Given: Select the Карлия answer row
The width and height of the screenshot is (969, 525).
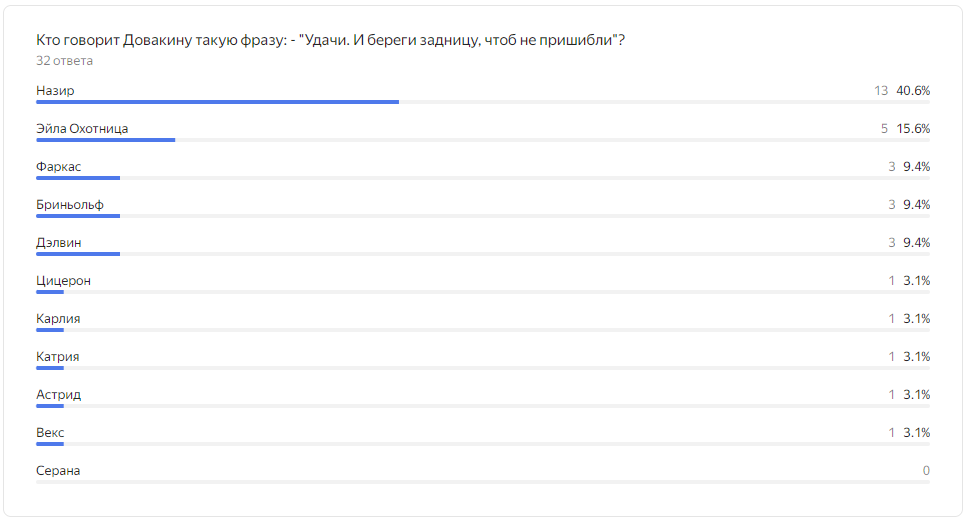Looking at the screenshot, I should pos(483,322).
